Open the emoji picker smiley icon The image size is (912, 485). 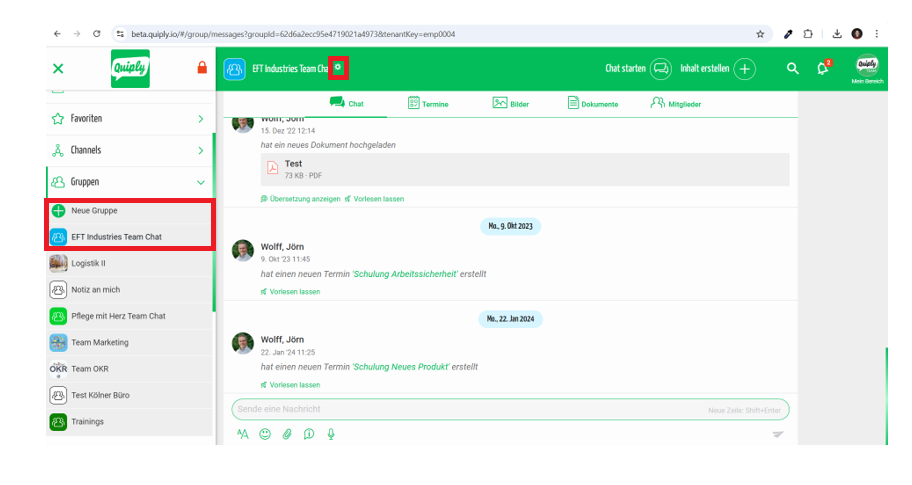coord(265,434)
